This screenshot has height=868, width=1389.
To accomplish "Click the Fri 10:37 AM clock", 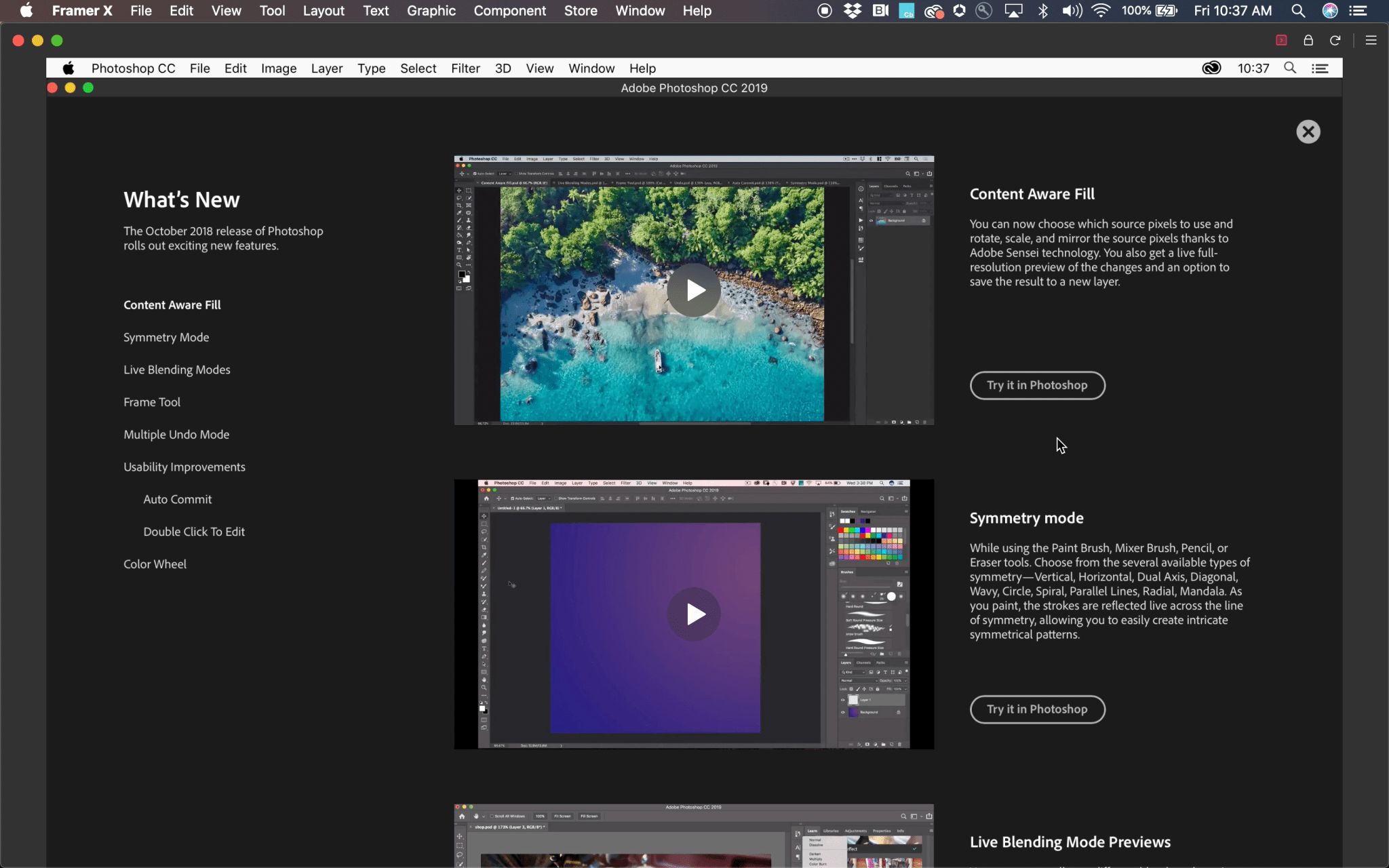I will coord(1233,11).
